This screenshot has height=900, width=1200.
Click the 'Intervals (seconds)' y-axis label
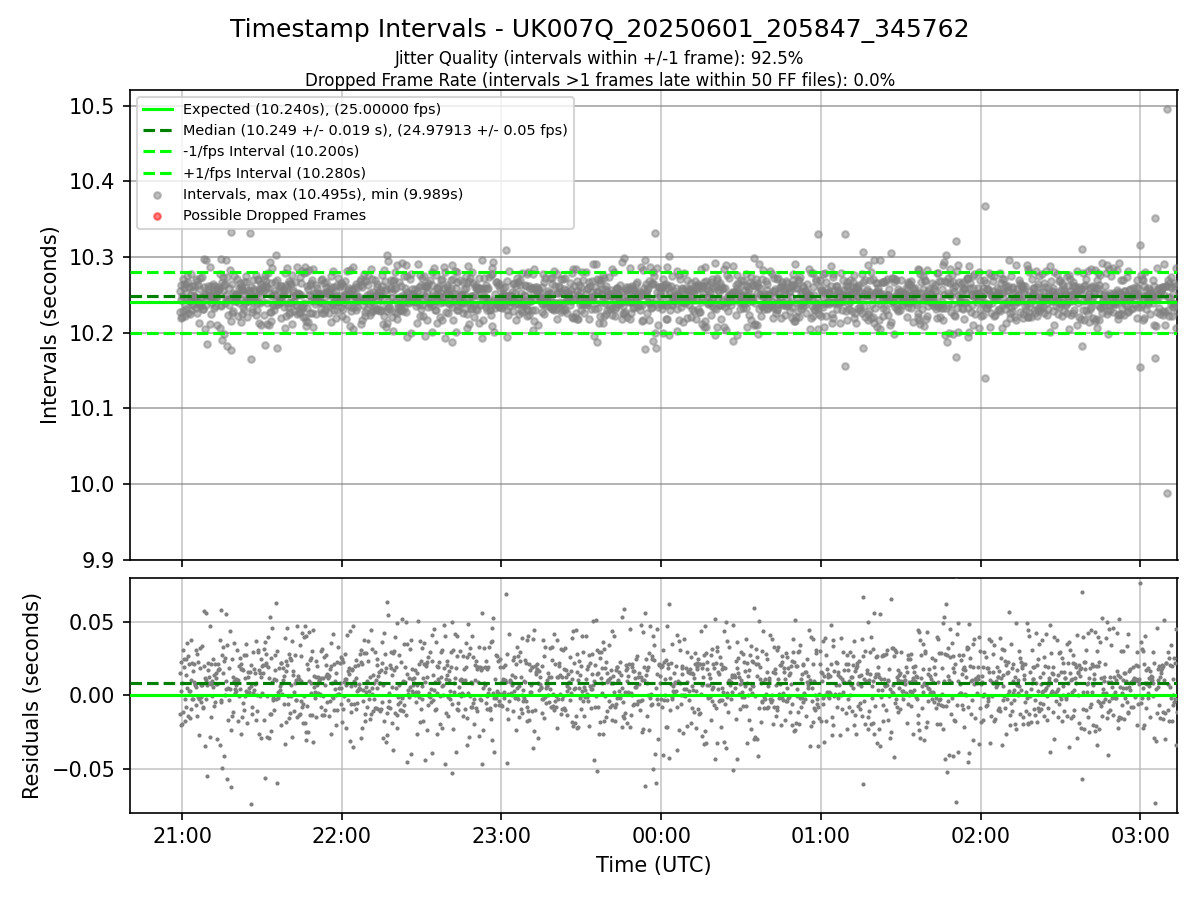pos(50,325)
